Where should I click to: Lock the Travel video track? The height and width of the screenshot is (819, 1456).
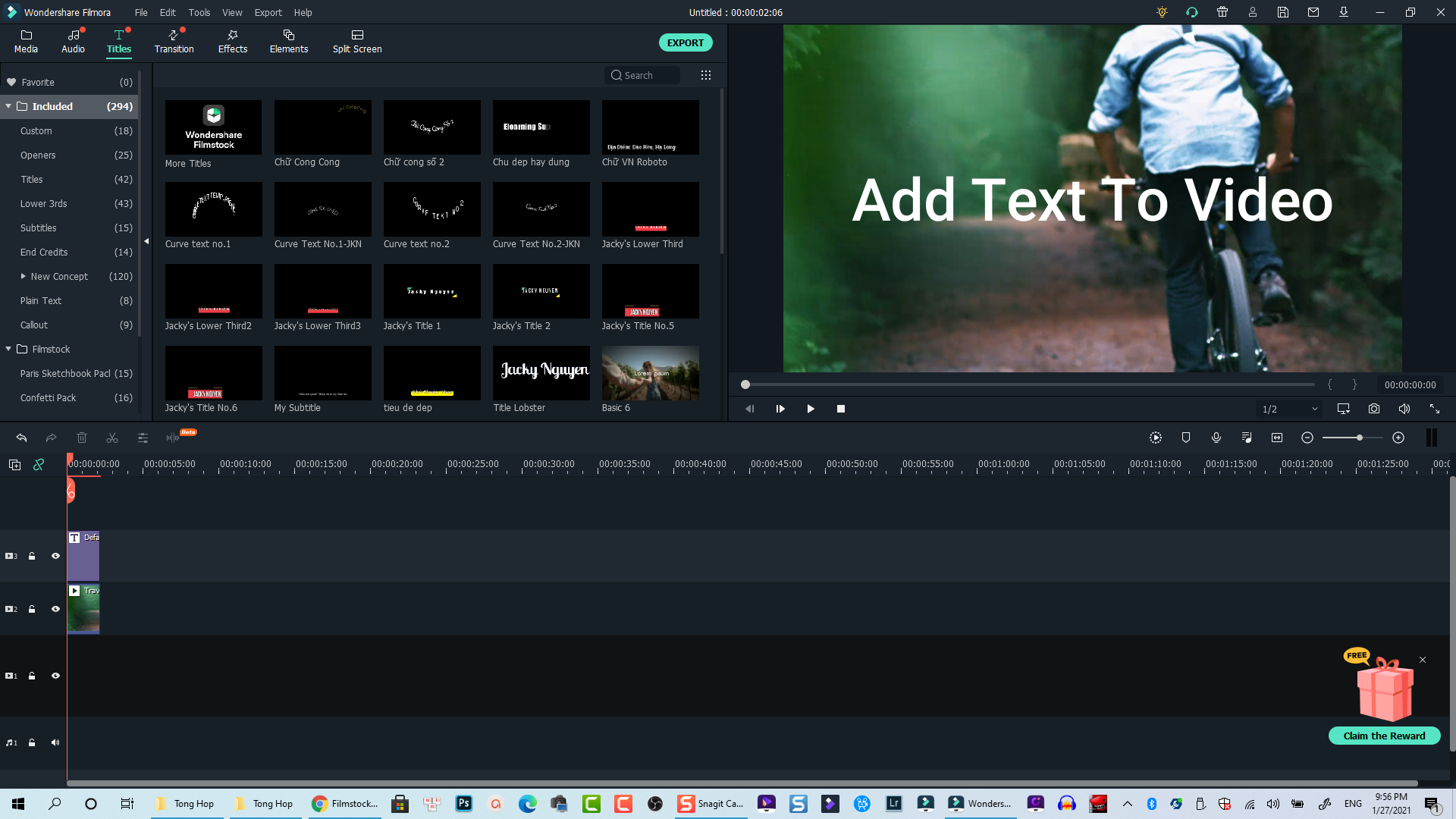pos(32,609)
